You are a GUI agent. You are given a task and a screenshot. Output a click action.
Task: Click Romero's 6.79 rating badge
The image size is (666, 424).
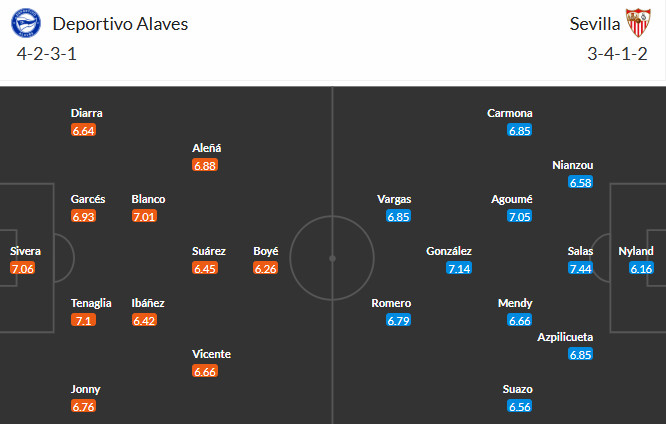[x=398, y=320]
